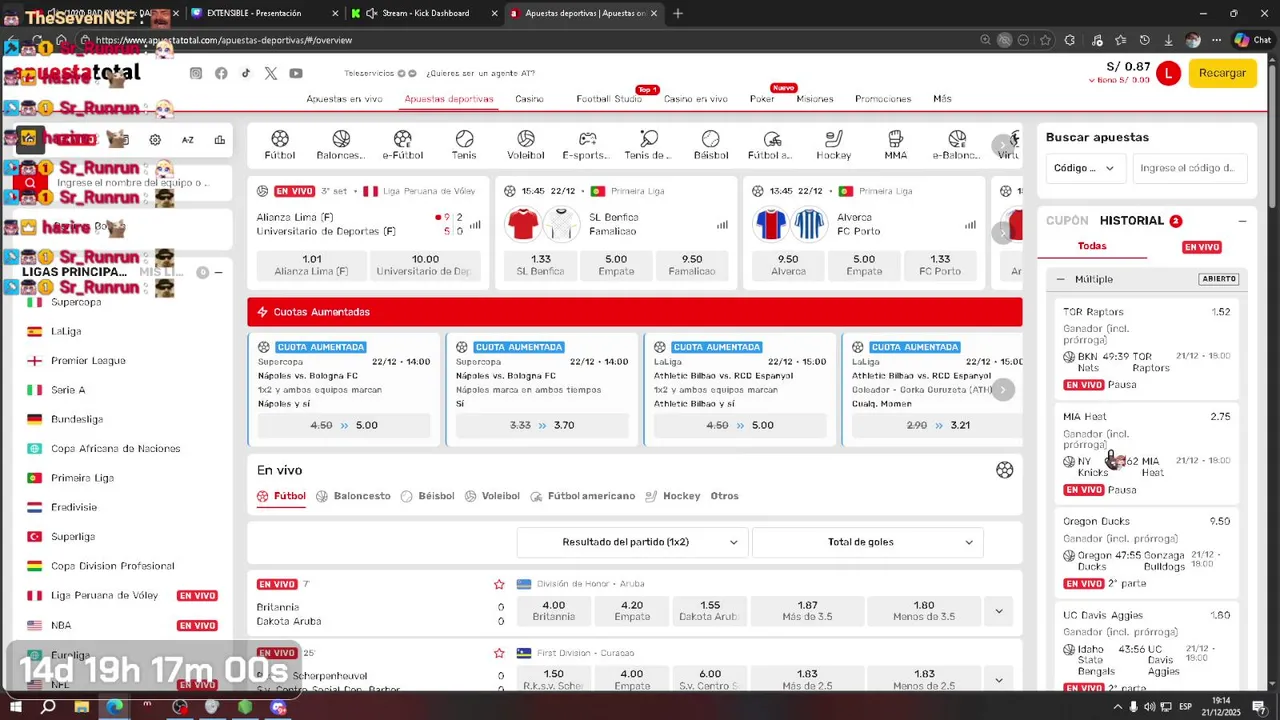Screen dimensions: 1280x720
Task: Select the e-Fútbol sport icon
Action: 403,145
